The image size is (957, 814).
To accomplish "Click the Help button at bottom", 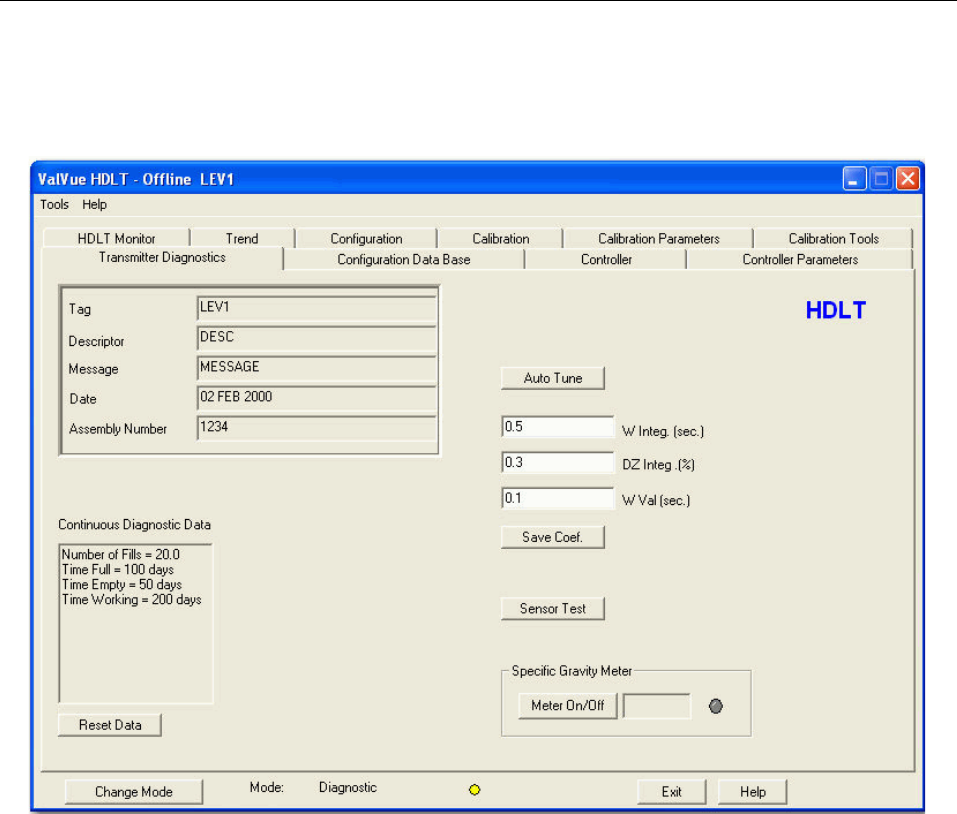I will tap(753, 791).
